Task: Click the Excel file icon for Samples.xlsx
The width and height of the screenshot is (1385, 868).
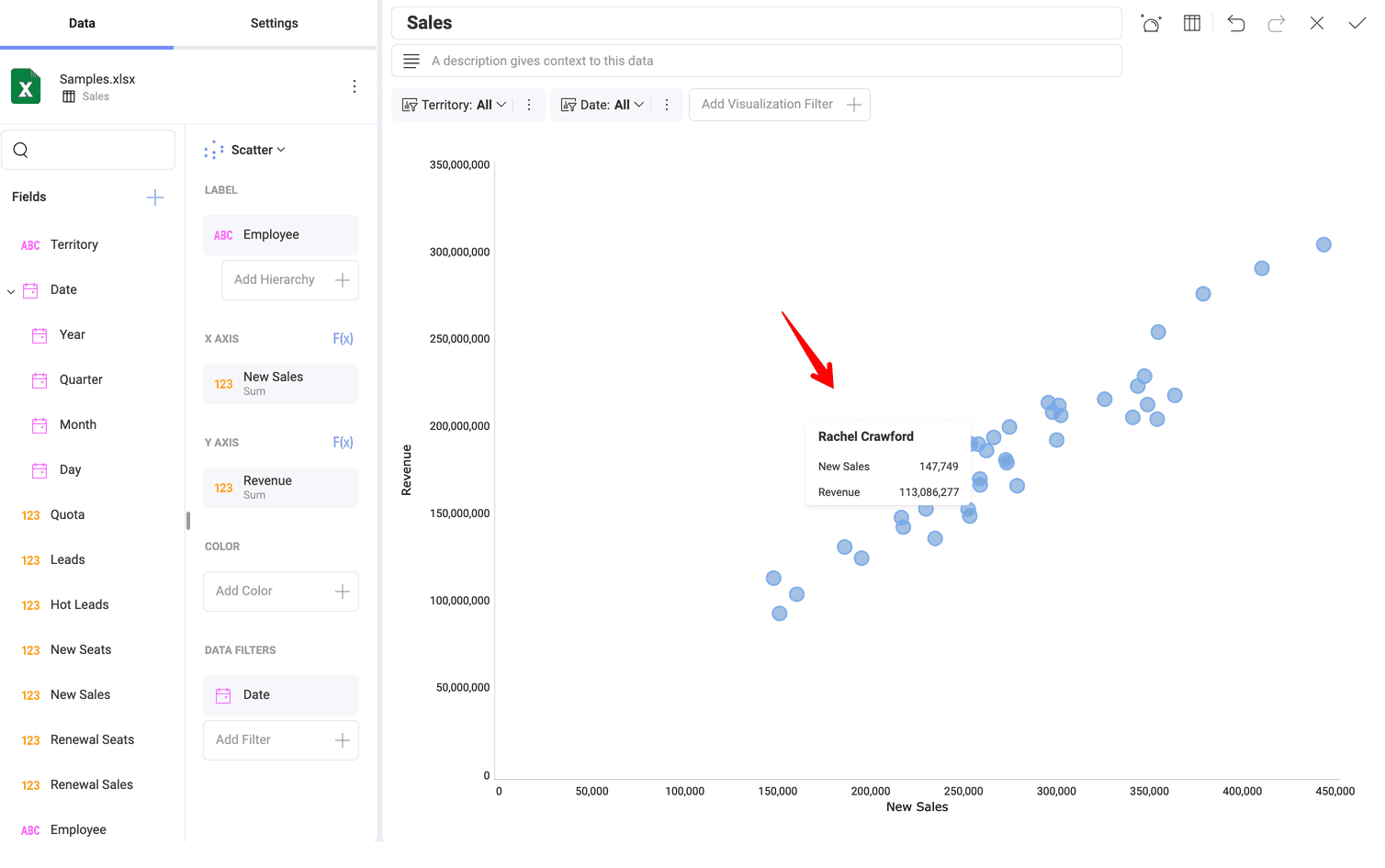Action: click(26, 86)
